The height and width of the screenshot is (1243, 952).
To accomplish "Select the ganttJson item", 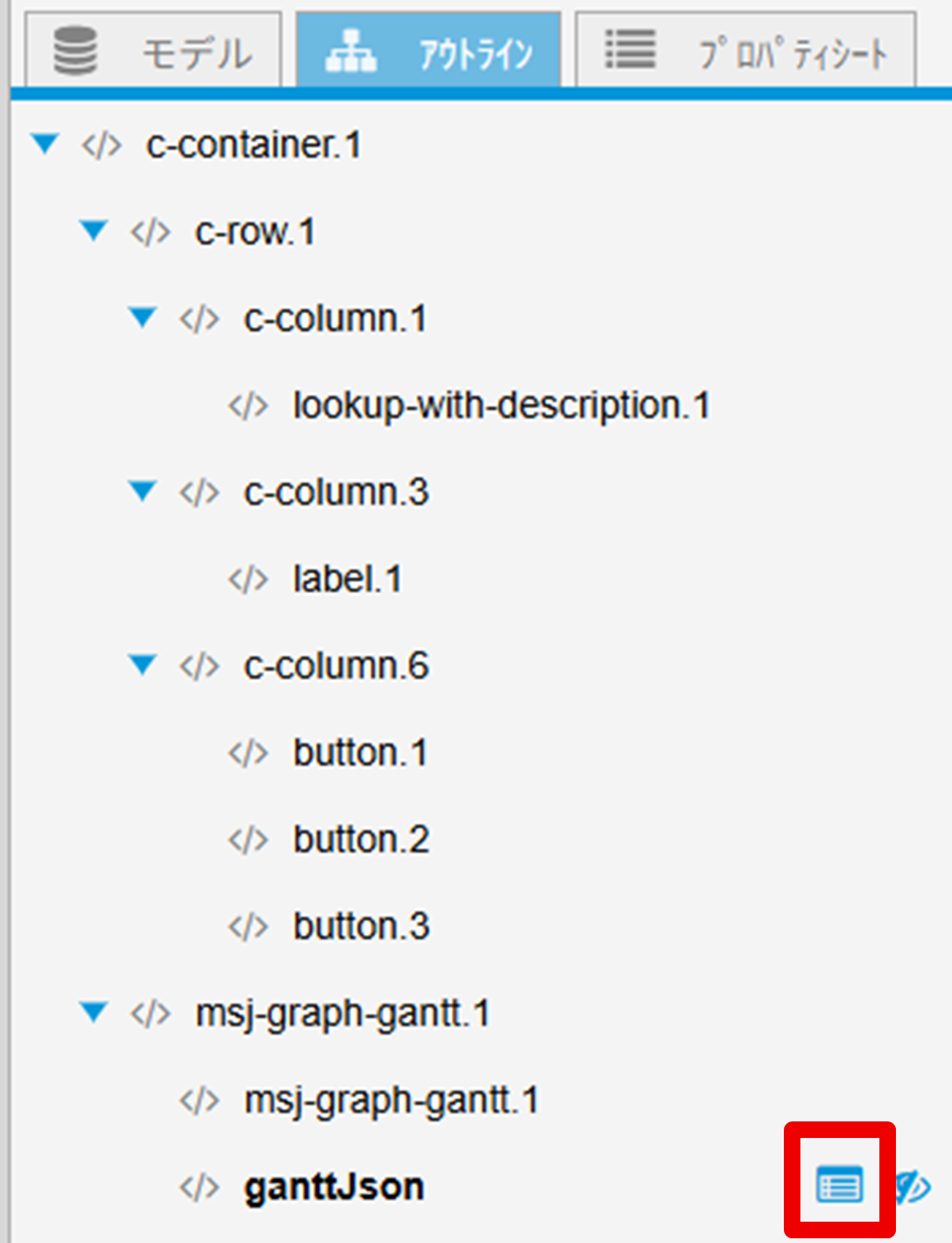I will pos(334,1187).
